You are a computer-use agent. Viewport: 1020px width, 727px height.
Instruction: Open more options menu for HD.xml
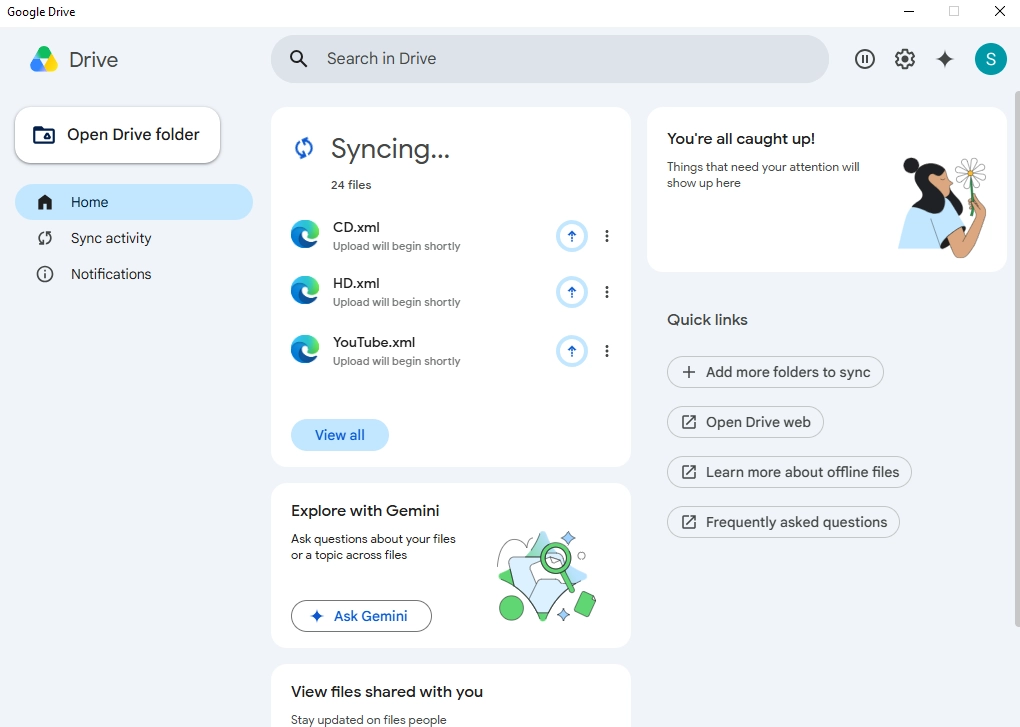[607, 292]
